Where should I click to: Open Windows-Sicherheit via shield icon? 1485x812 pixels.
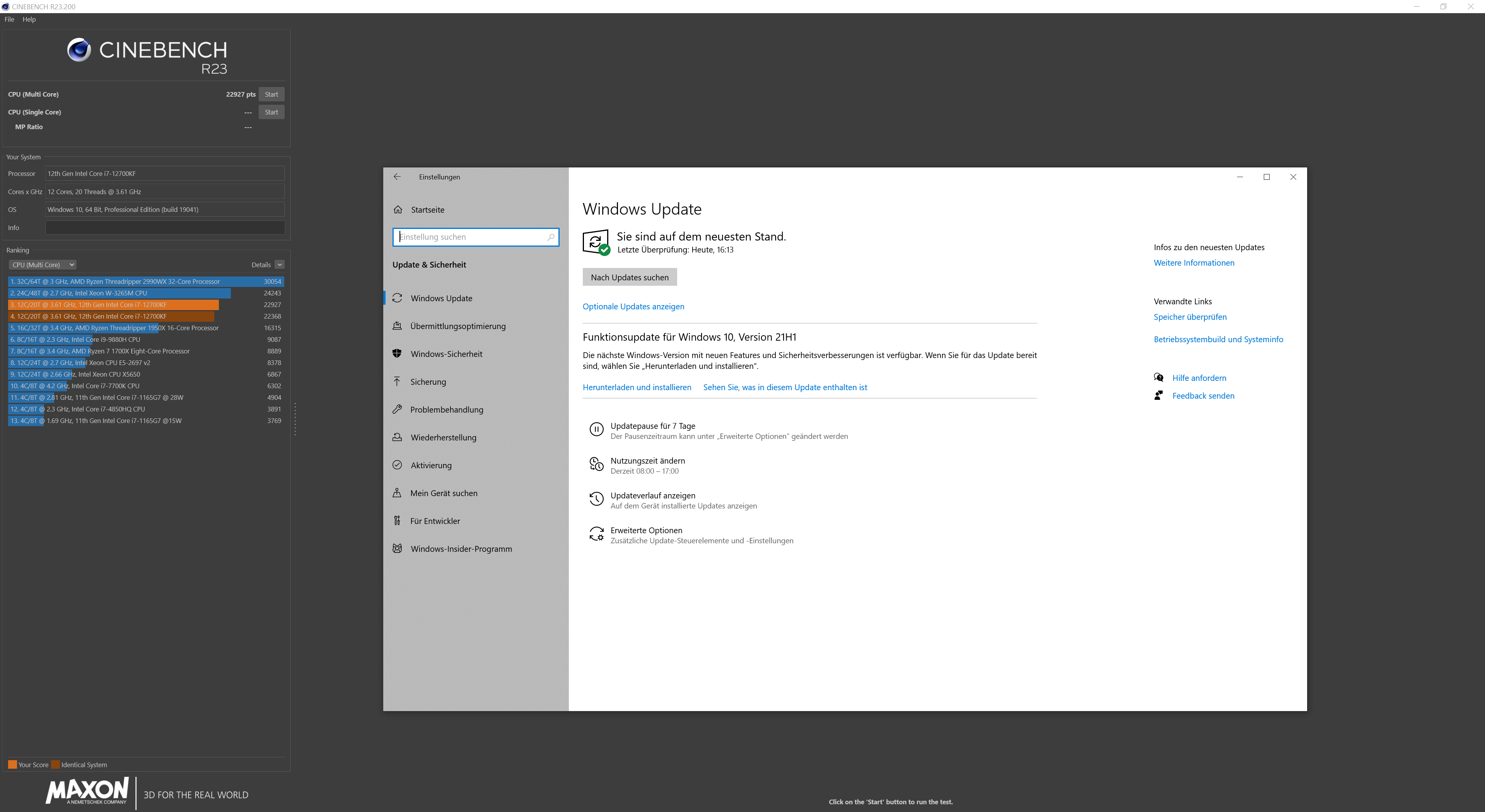pyautogui.click(x=397, y=354)
